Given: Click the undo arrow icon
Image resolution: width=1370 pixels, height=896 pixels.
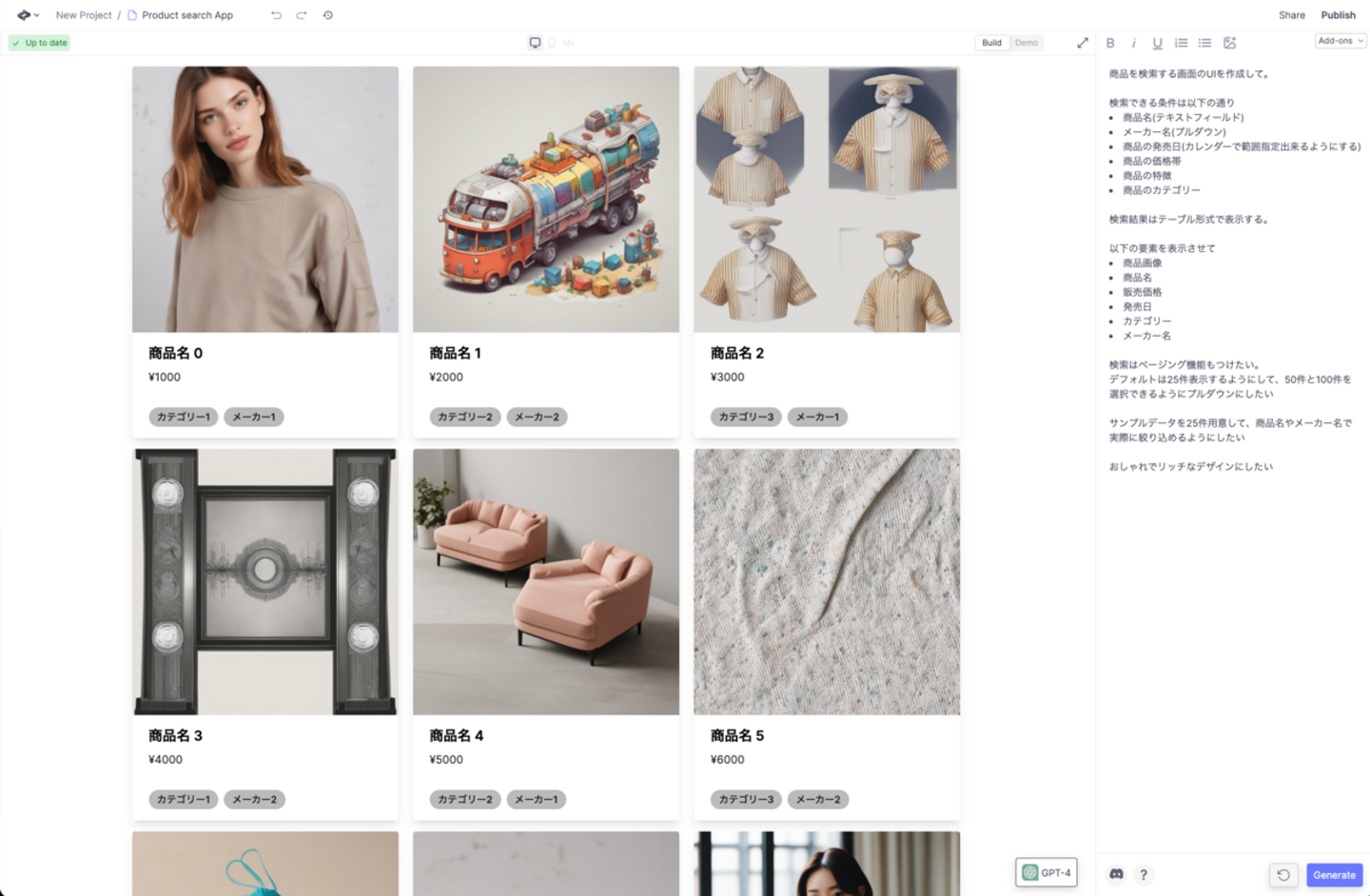Looking at the screenshot, I should (276, 15).
